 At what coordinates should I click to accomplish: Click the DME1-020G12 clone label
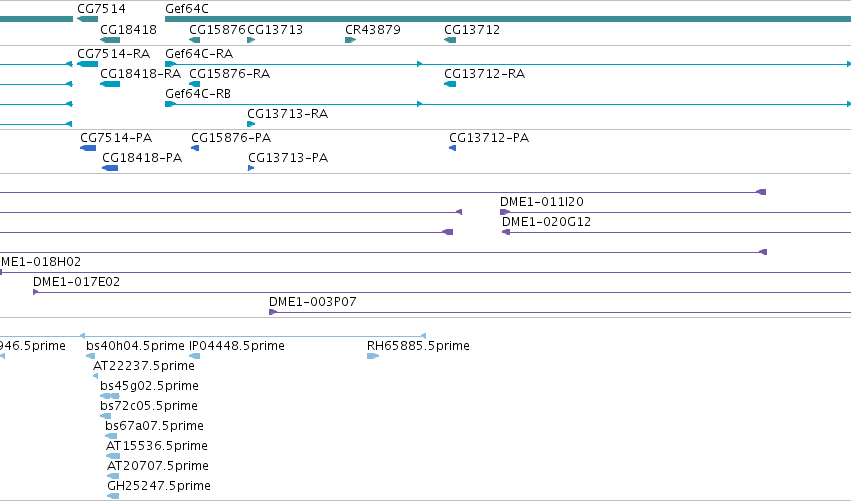[547, 221]
